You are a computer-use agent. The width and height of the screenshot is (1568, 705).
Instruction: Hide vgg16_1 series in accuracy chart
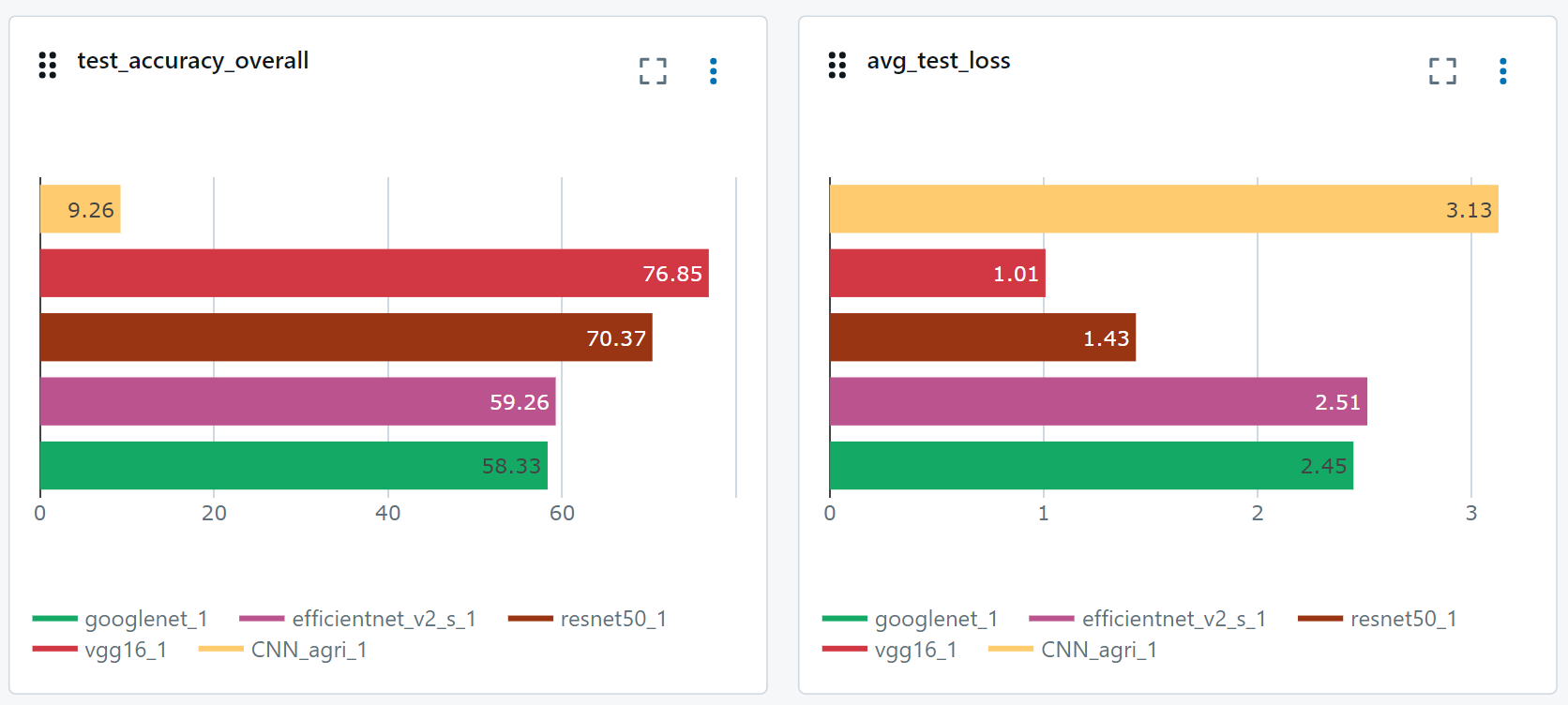pos(100,650)
